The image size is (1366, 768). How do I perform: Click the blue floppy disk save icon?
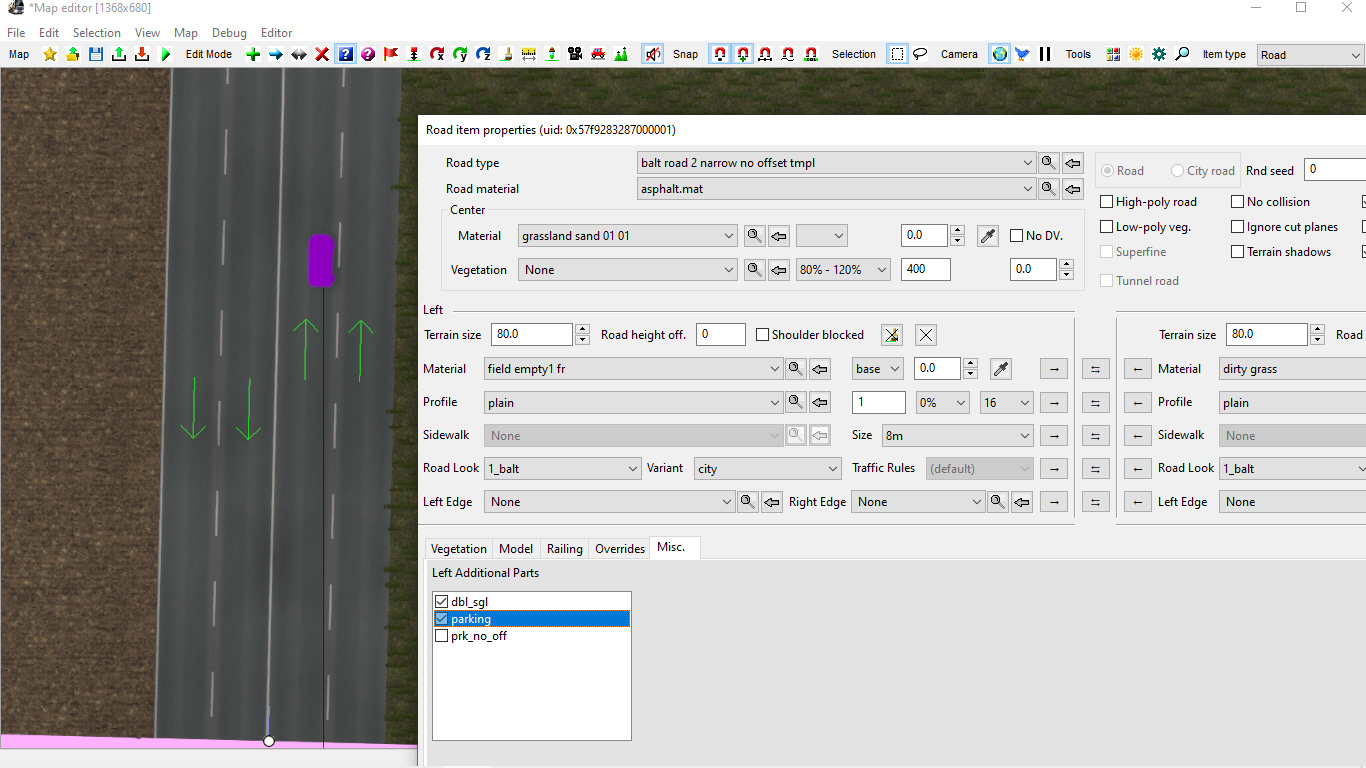coord(96,54)
